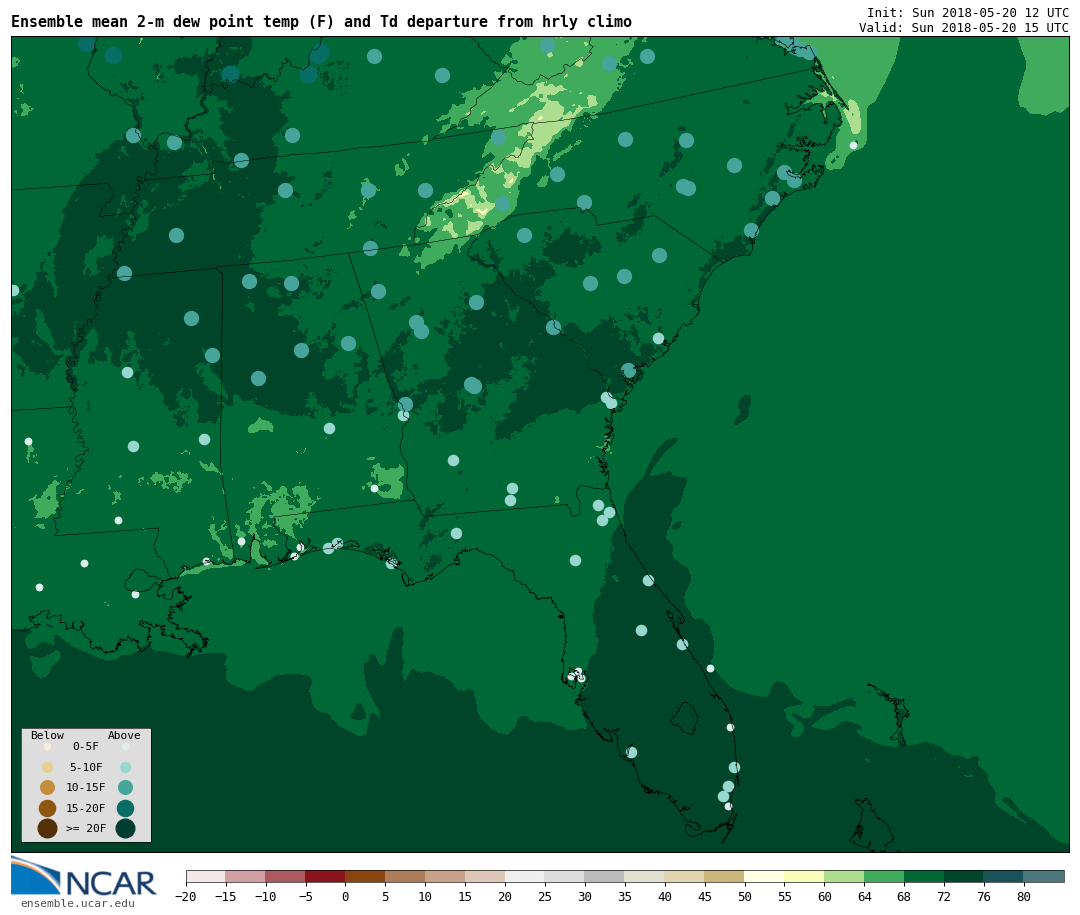Click the '15-20F' legend label

[x=86, y=808]
